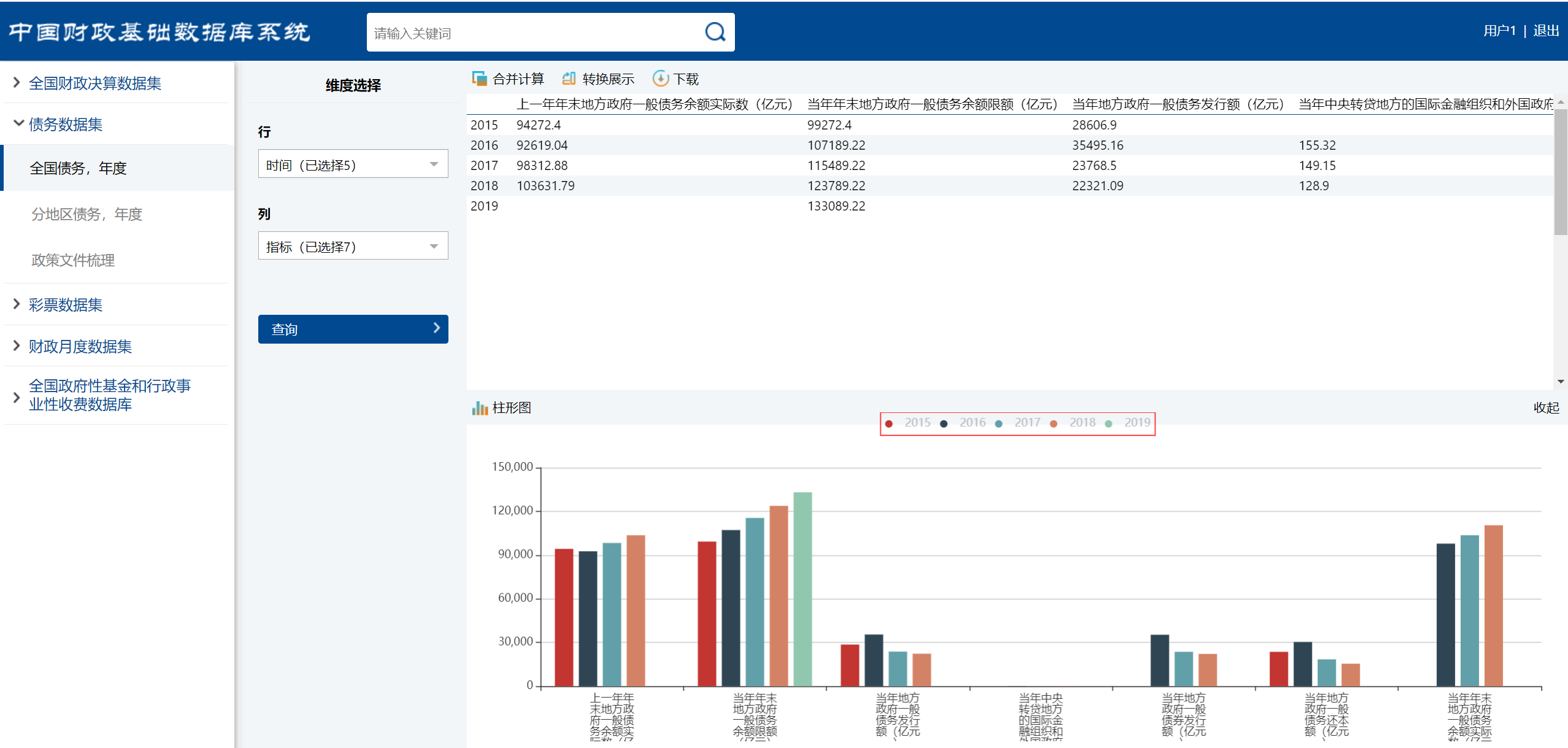
Task: Click the 转换展示 convert display icon
Action: click(x=569, y=79)
